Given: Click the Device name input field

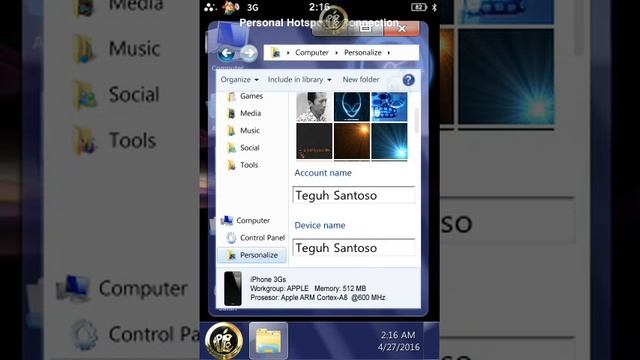Looking at the screenshot, I should (354, 248).
